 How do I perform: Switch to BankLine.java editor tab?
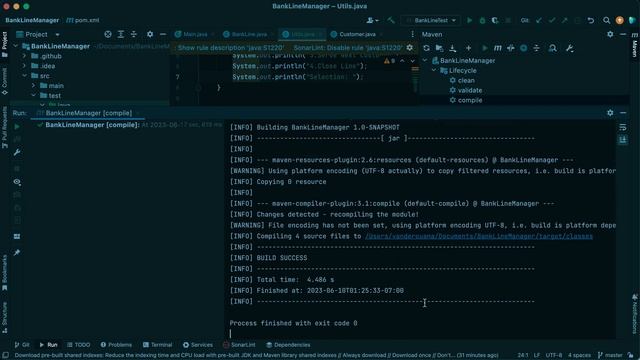[249, 34]
